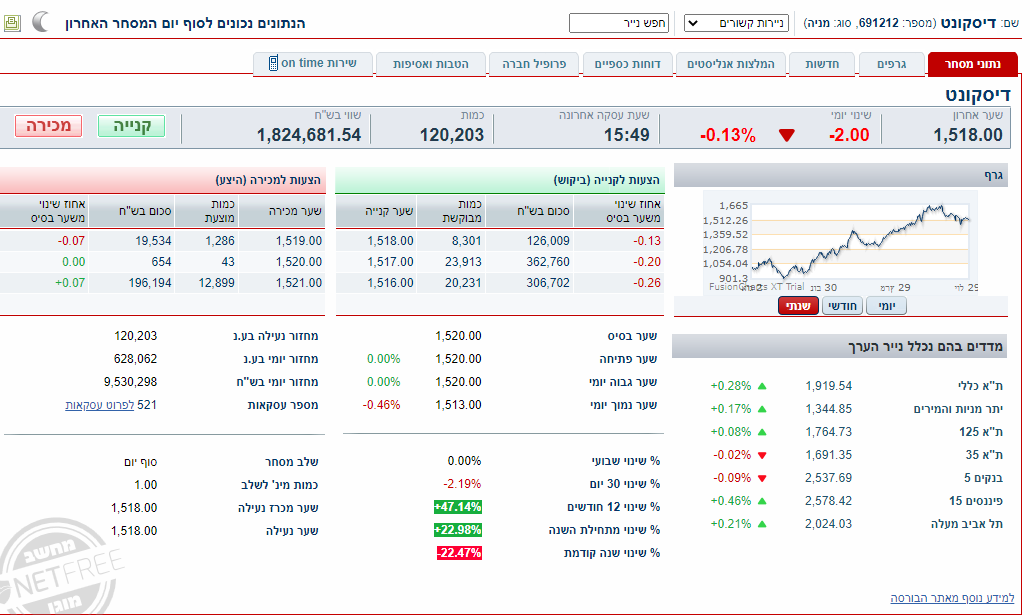Image resolution: width=1030 pixels, height=615 pixels.
Task: Select the חודשי chart range button
Action: 842,306
